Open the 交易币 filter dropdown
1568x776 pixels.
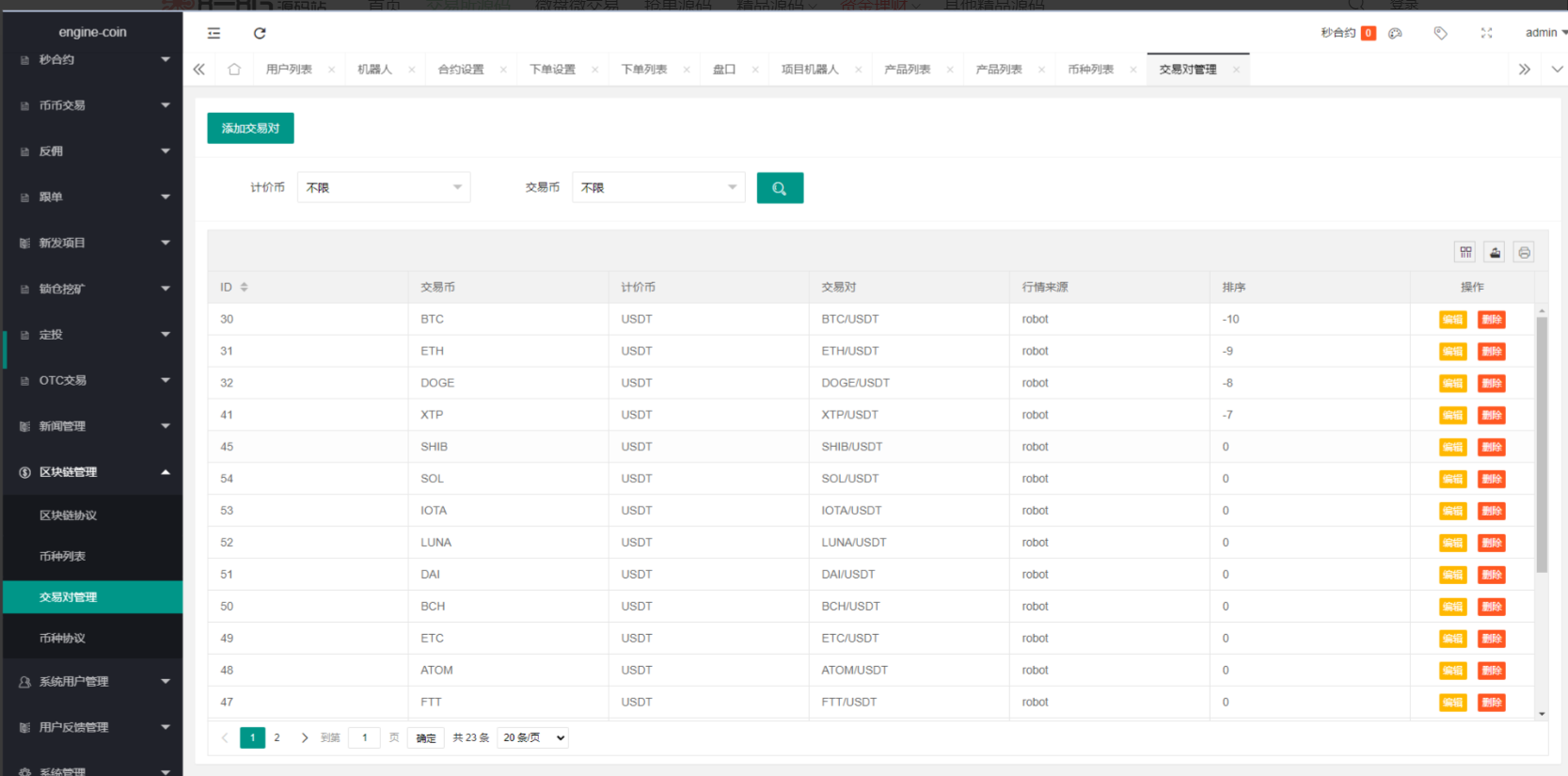point(658,188)
